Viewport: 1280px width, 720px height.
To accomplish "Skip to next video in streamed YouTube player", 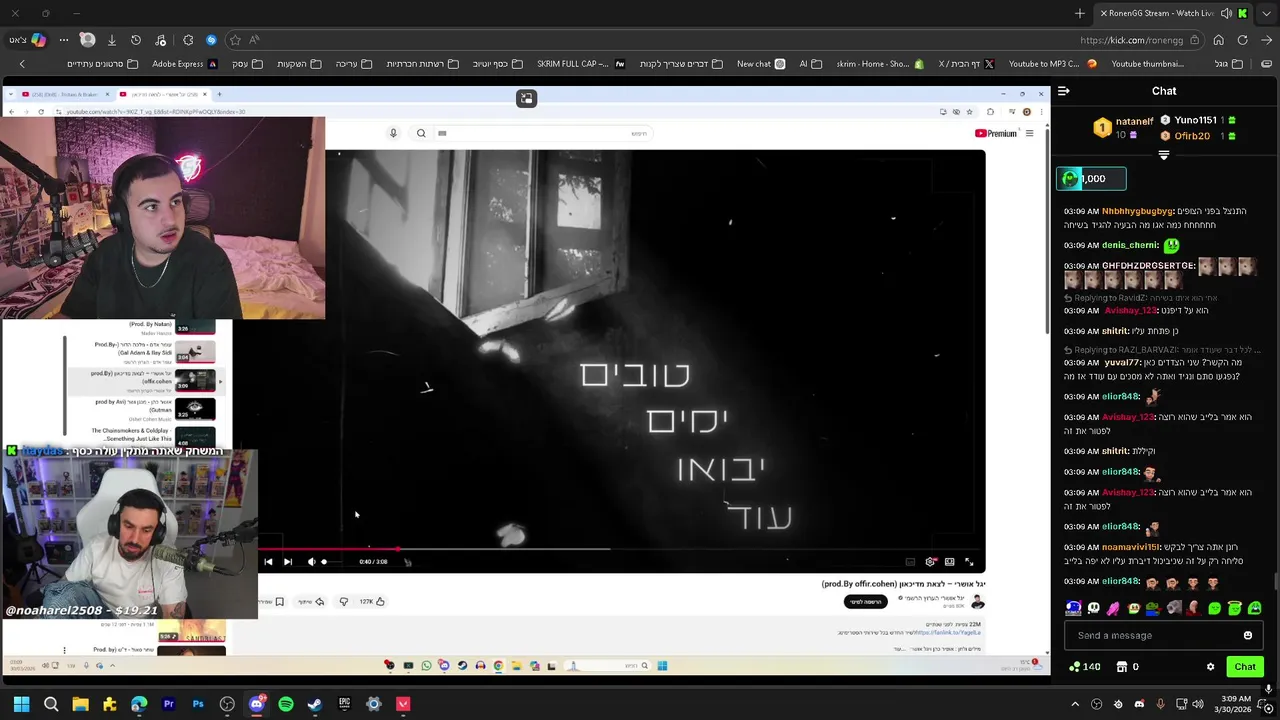I will (287, 562).
